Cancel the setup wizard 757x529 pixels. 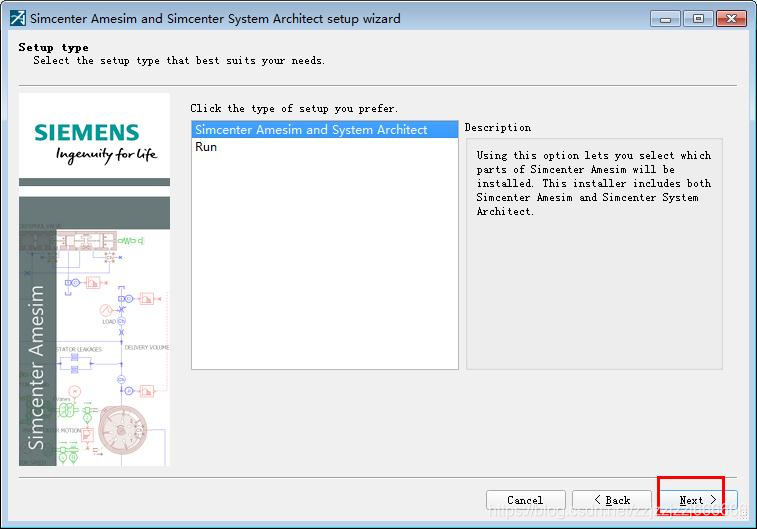[x=525, y=500]
